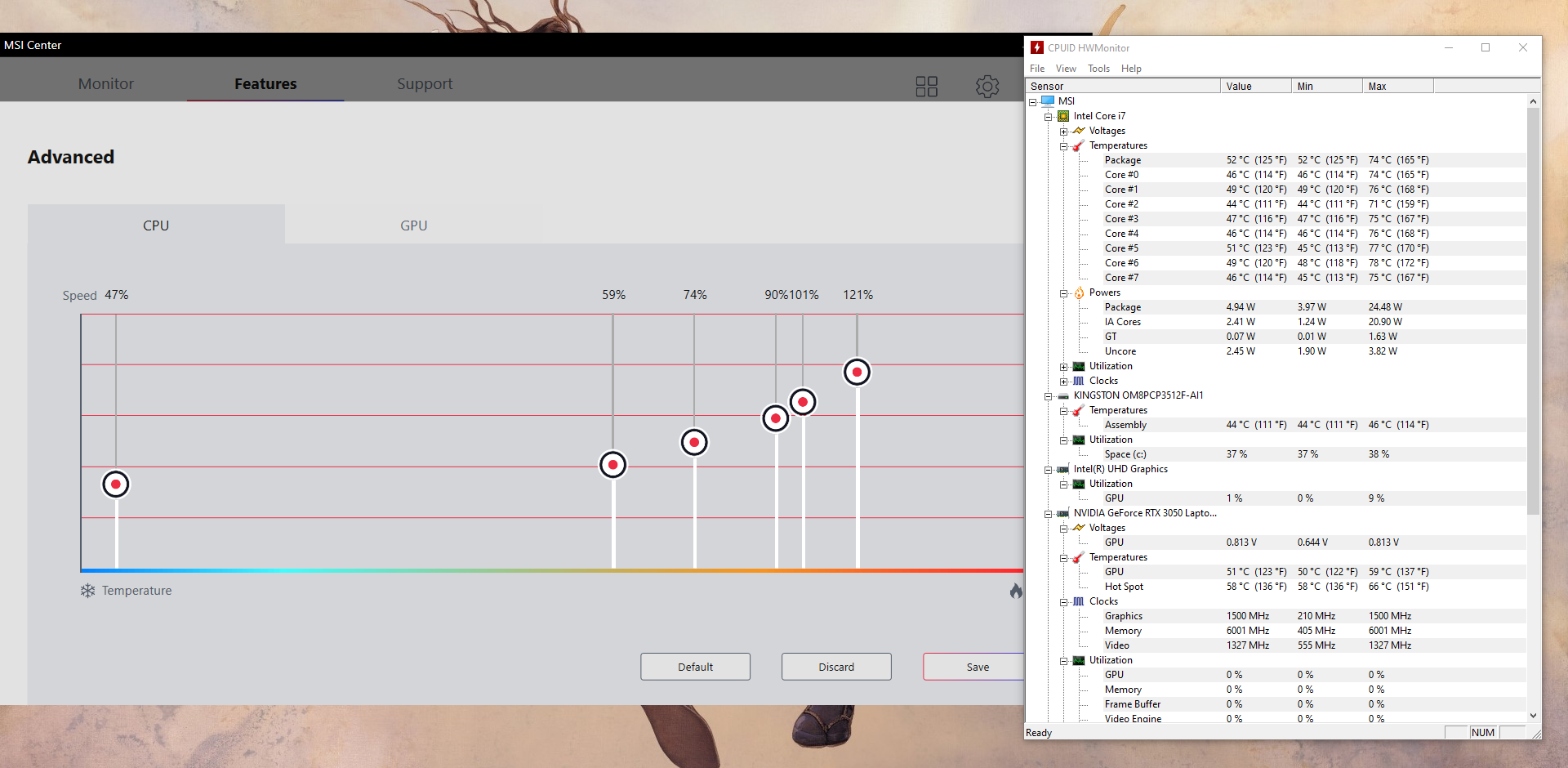Select the 74% fan speed handle
Screen dimensions: 1568x768
pos(694,443)
